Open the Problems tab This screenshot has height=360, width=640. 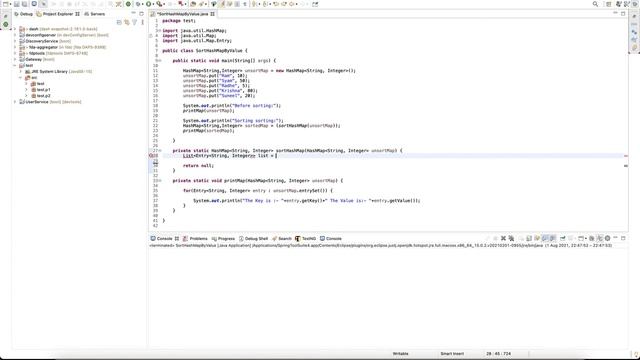point(195,238)
